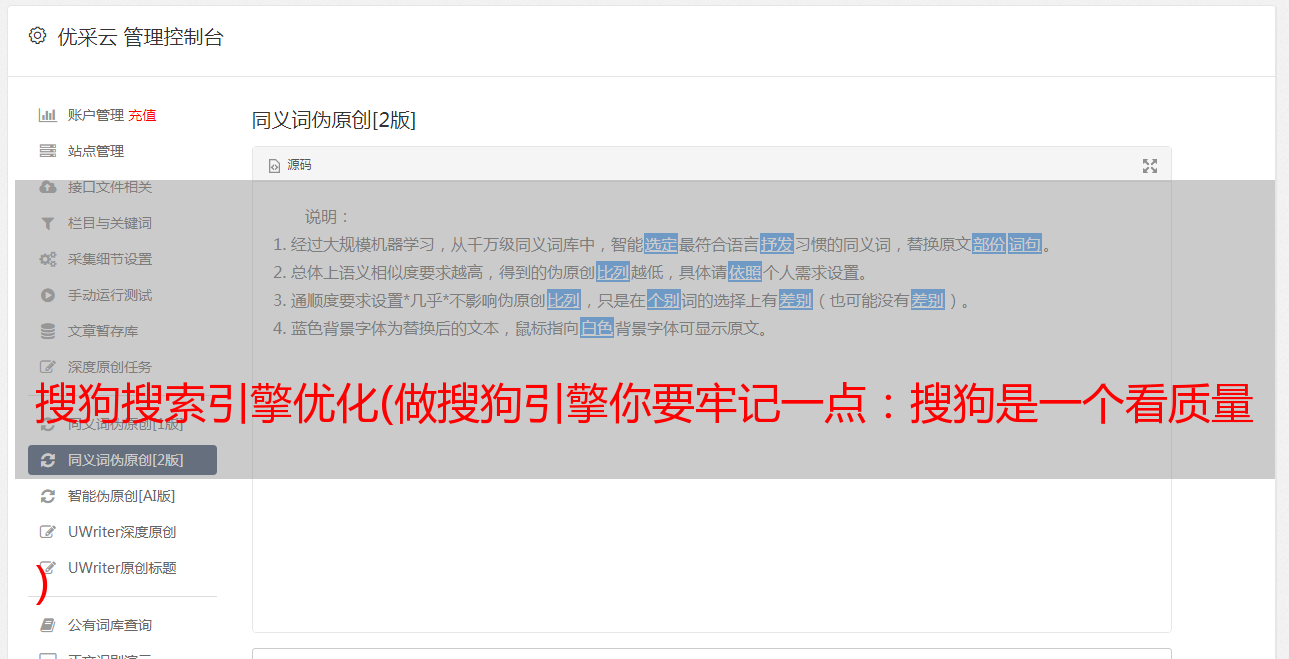Switch the editor to 源码 mode
This screenshot has height=659, width=1289.
point(290,165)
